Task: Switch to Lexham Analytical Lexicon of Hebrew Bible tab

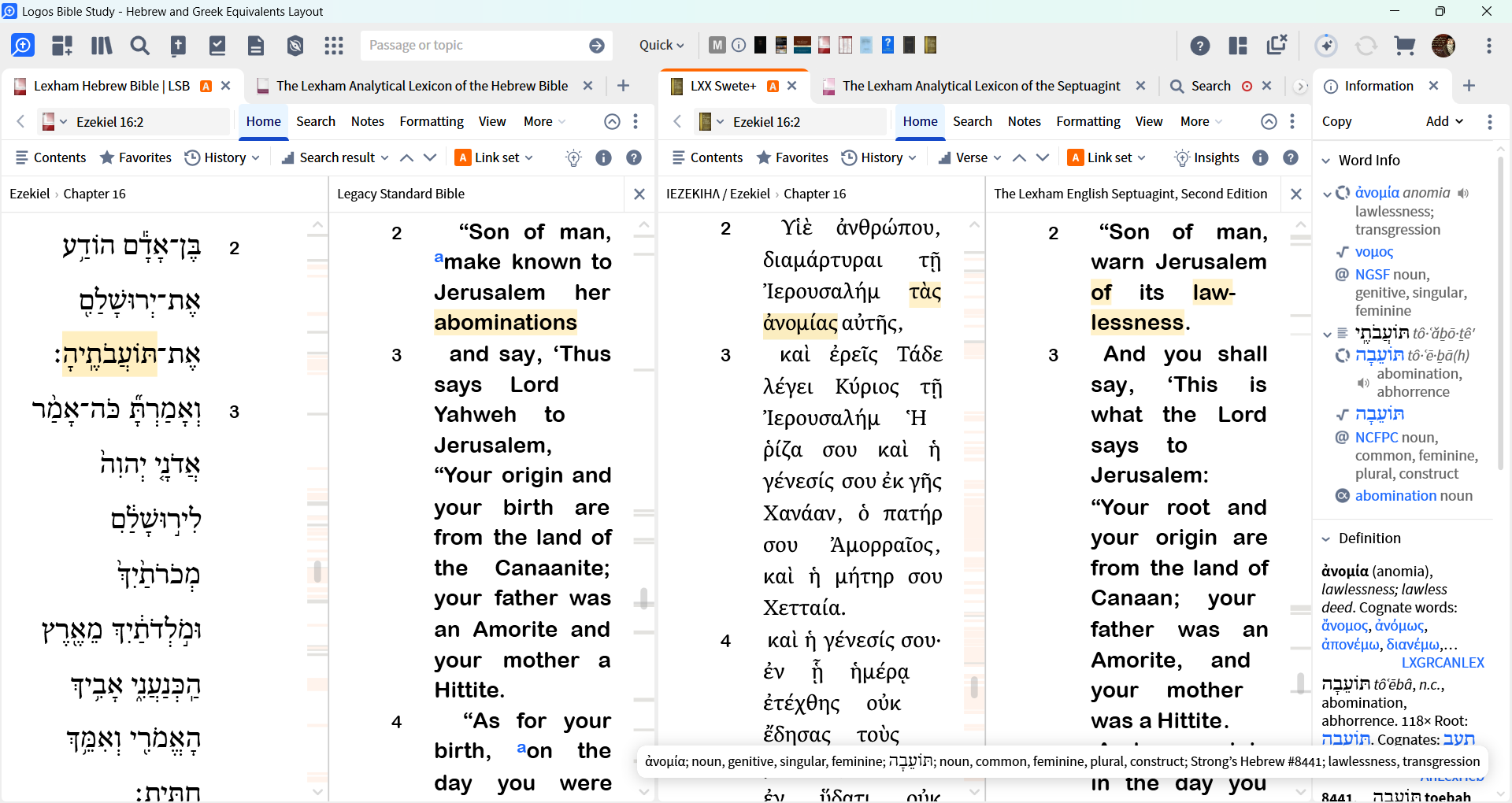Action: 422,86
